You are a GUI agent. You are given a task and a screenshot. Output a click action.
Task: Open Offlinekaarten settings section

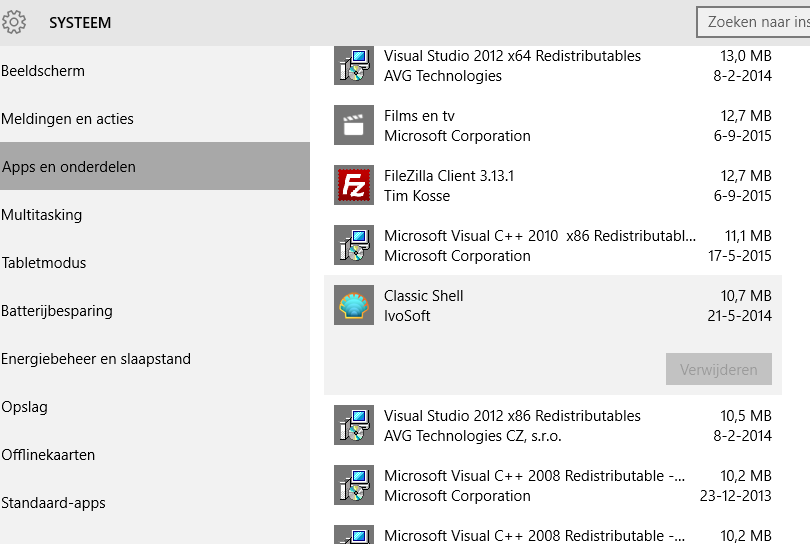click(x=155, y=455)
